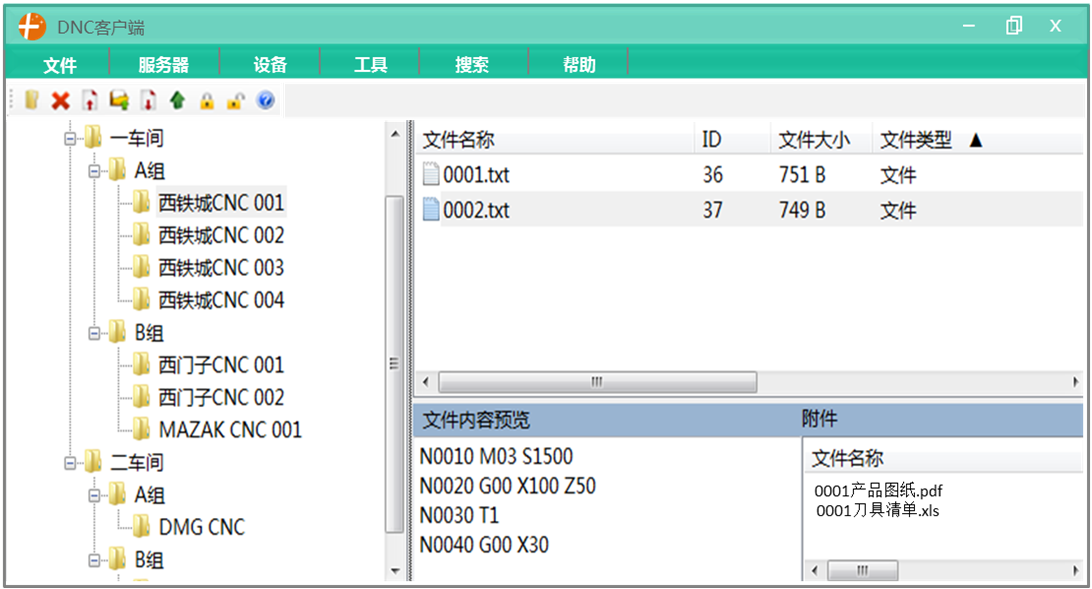Select the 0002.txt file row
Viewport: 1092px width, 589px height.
(476, 211)
